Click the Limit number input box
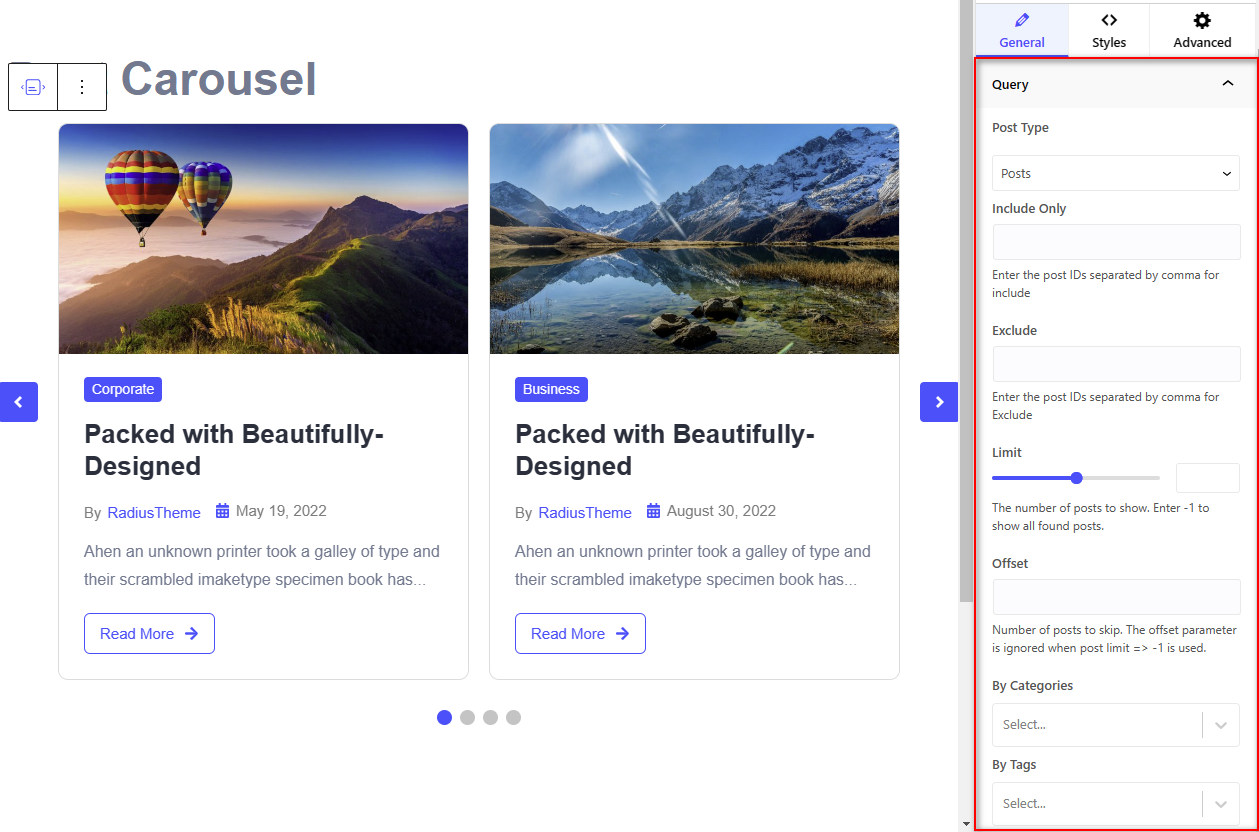This screenshot has height=832, width=1259. (1208, 478)
